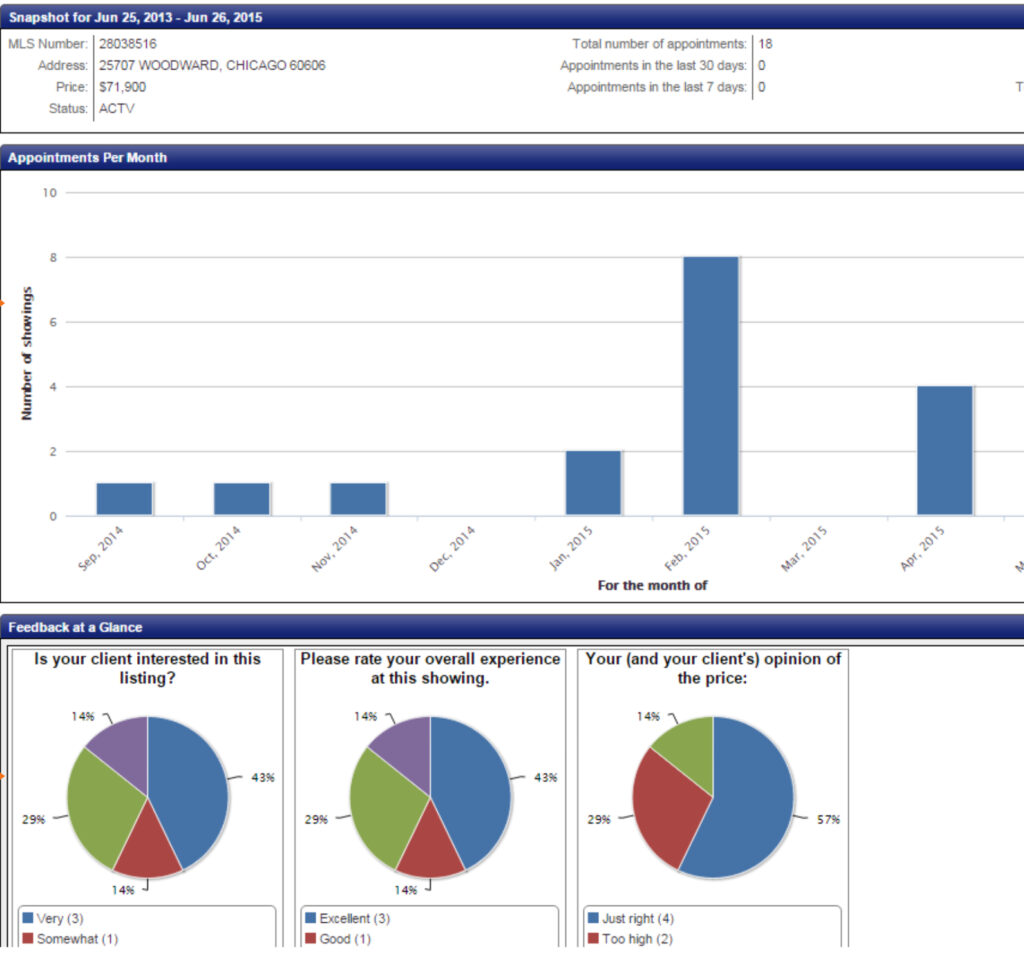Click the 'Appointments Per Month' panel header
This screenshot has height=966, width=1024.
tap(88, 158)
